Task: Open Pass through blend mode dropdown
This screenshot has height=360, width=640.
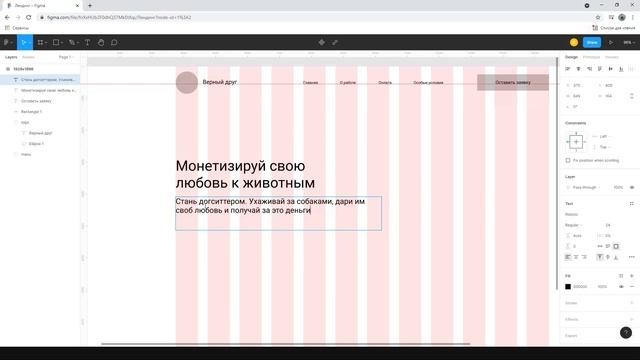Action: click(584, 187)
